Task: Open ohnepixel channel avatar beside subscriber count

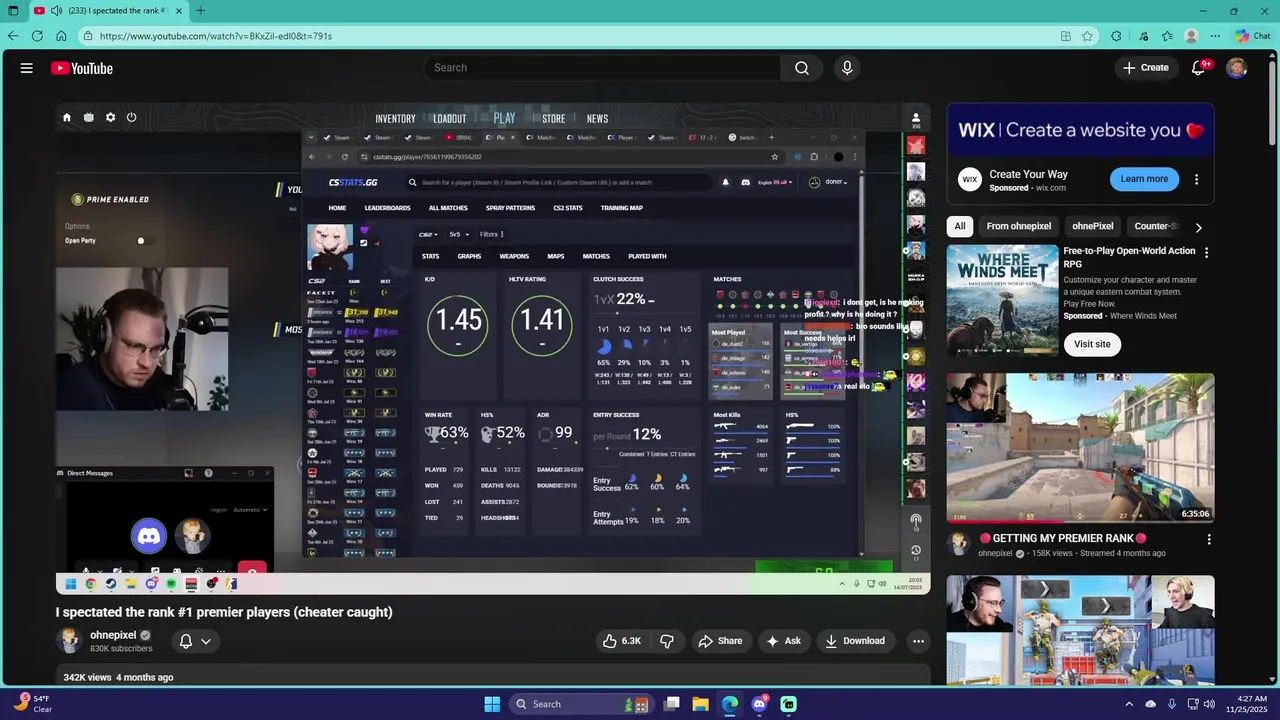Action: (x=69, y=640)
